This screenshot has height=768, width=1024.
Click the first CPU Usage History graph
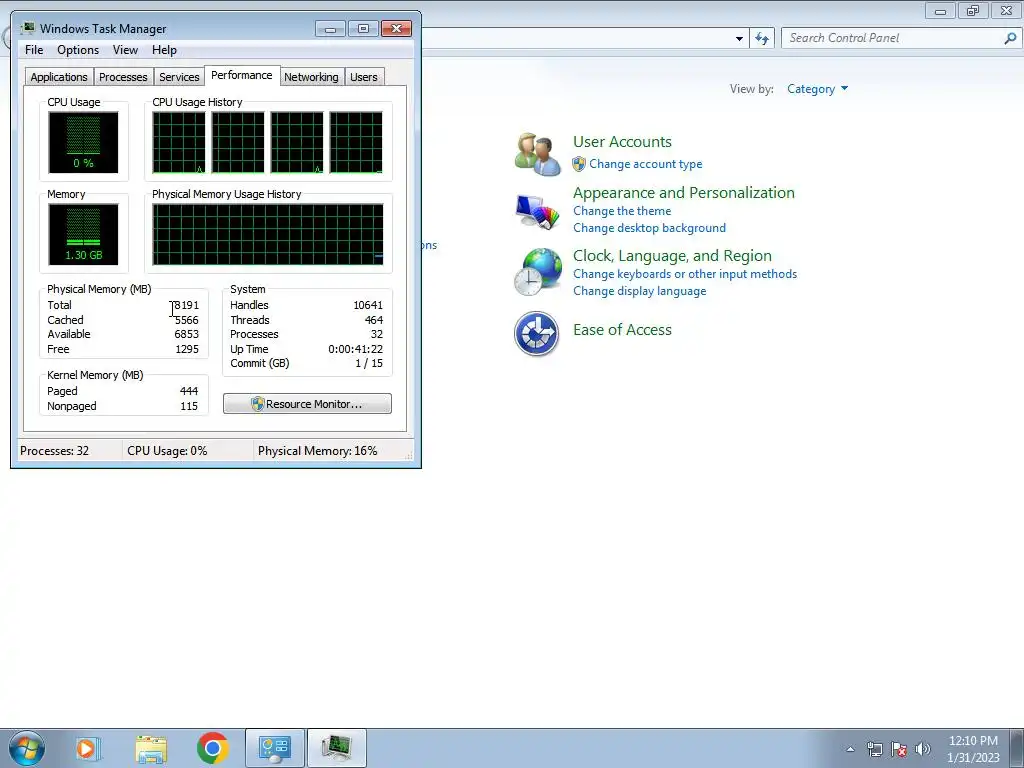pos(178,142)
